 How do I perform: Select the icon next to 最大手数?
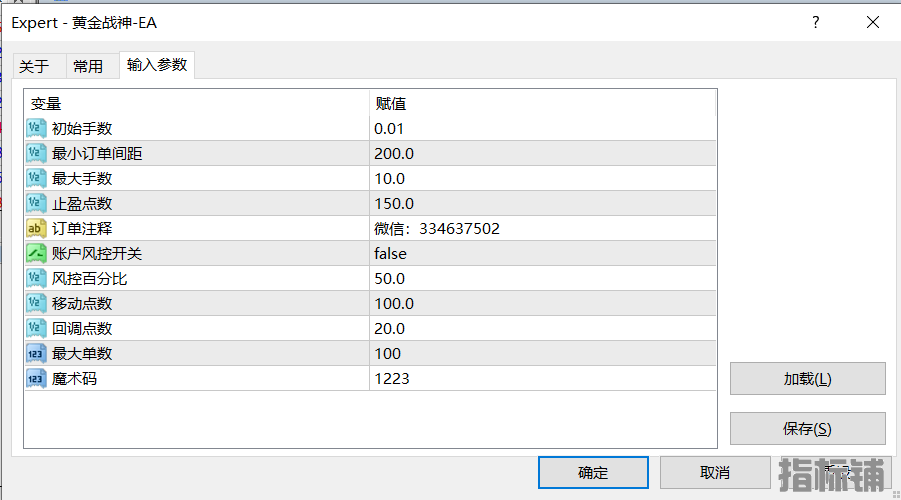click(x=36, y=178)
